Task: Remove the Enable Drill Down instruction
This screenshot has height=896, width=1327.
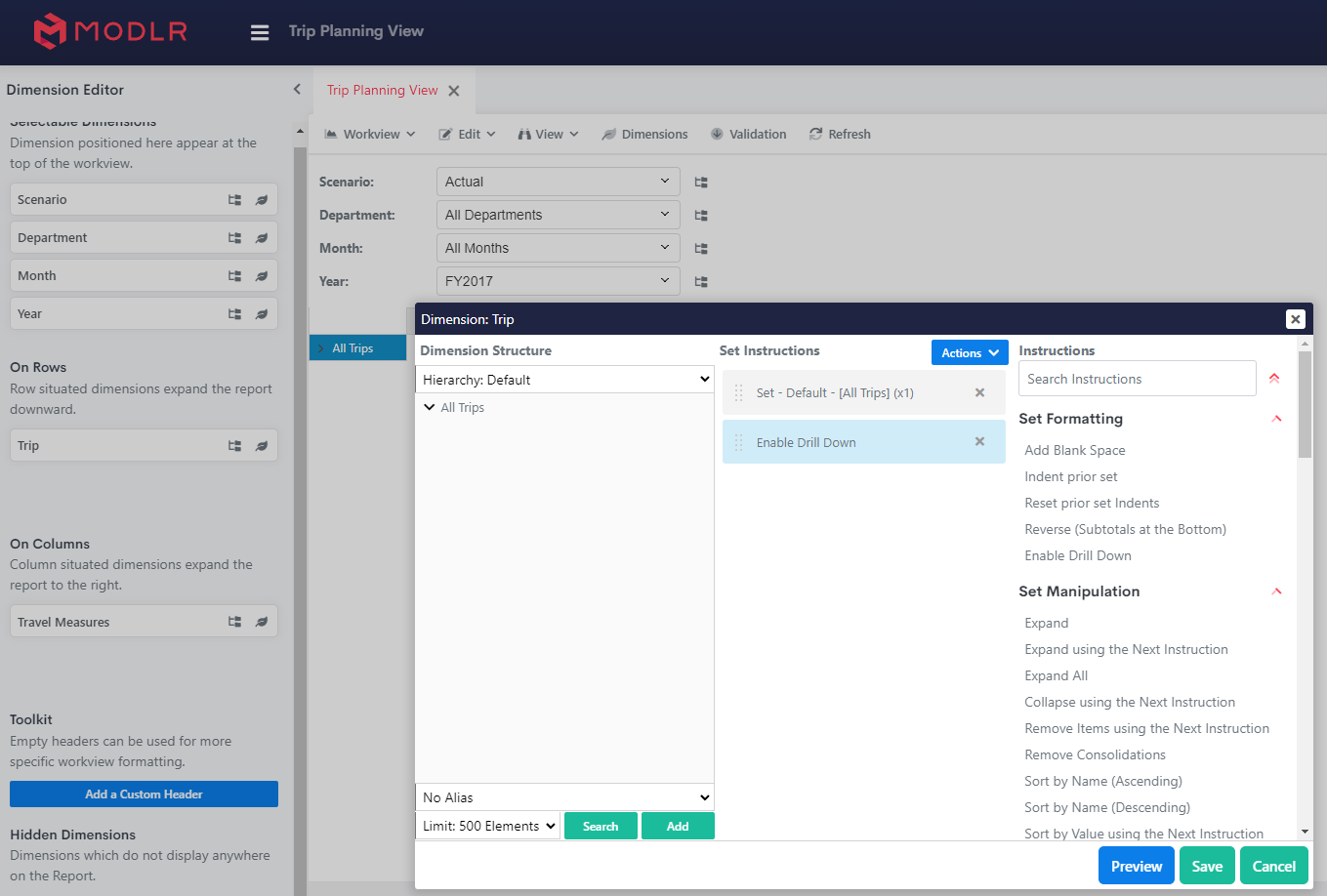Action: coord(979,442)
